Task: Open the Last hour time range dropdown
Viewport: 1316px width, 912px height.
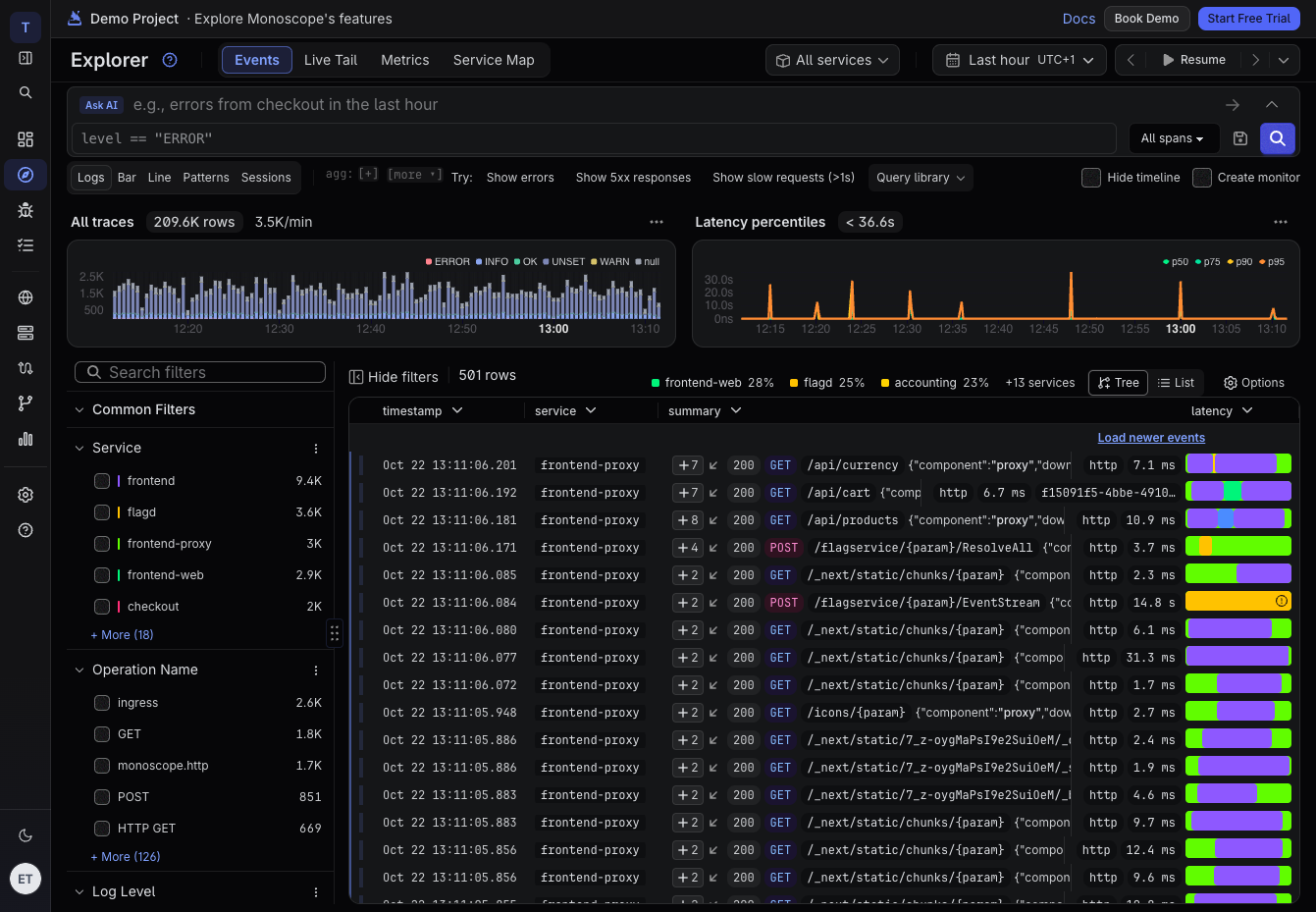Action: coord(1020,60)
